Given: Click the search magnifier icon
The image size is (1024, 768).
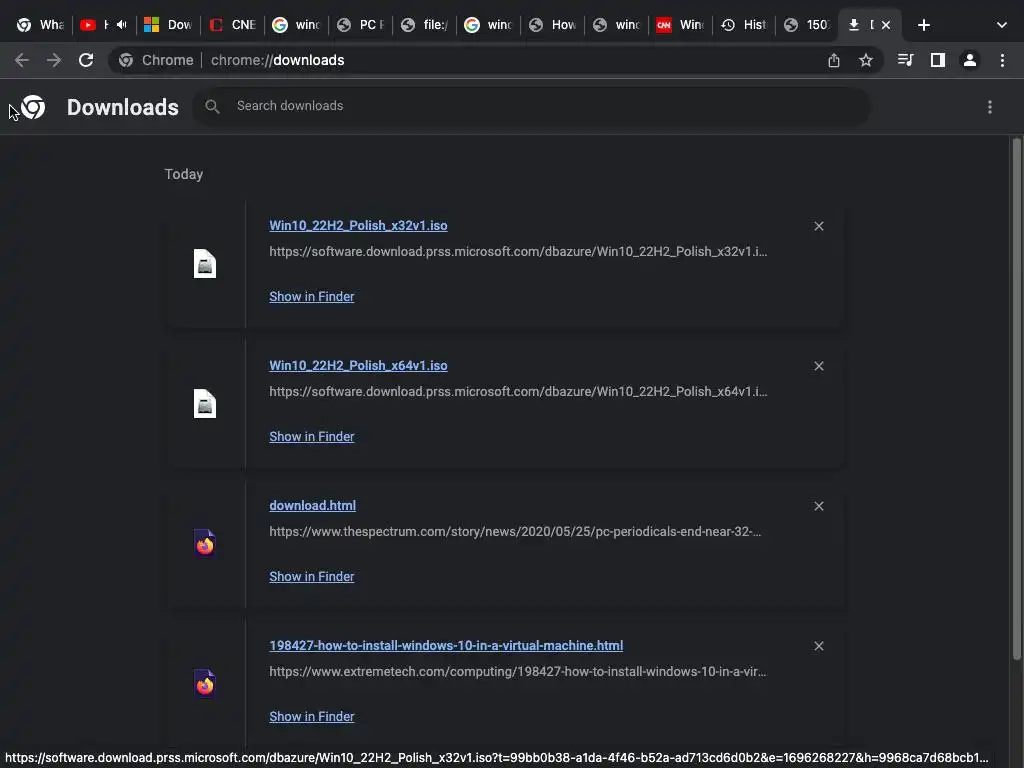Looking at the screenshot, I should click(212, 106).
